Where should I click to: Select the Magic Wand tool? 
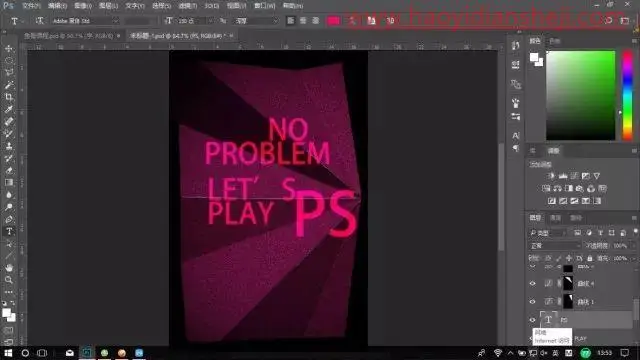(x=9, y=85)
